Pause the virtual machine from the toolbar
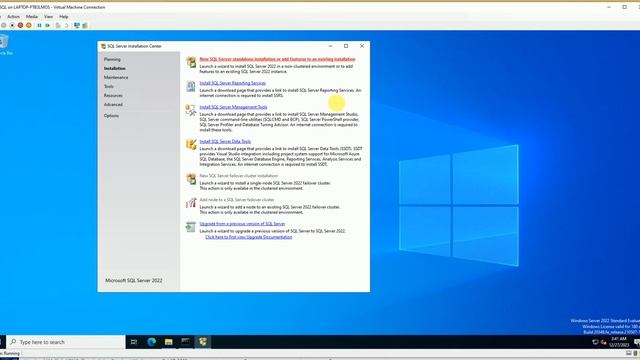The image size is (640, 360). pyautogui.click(x=39, y=25)
